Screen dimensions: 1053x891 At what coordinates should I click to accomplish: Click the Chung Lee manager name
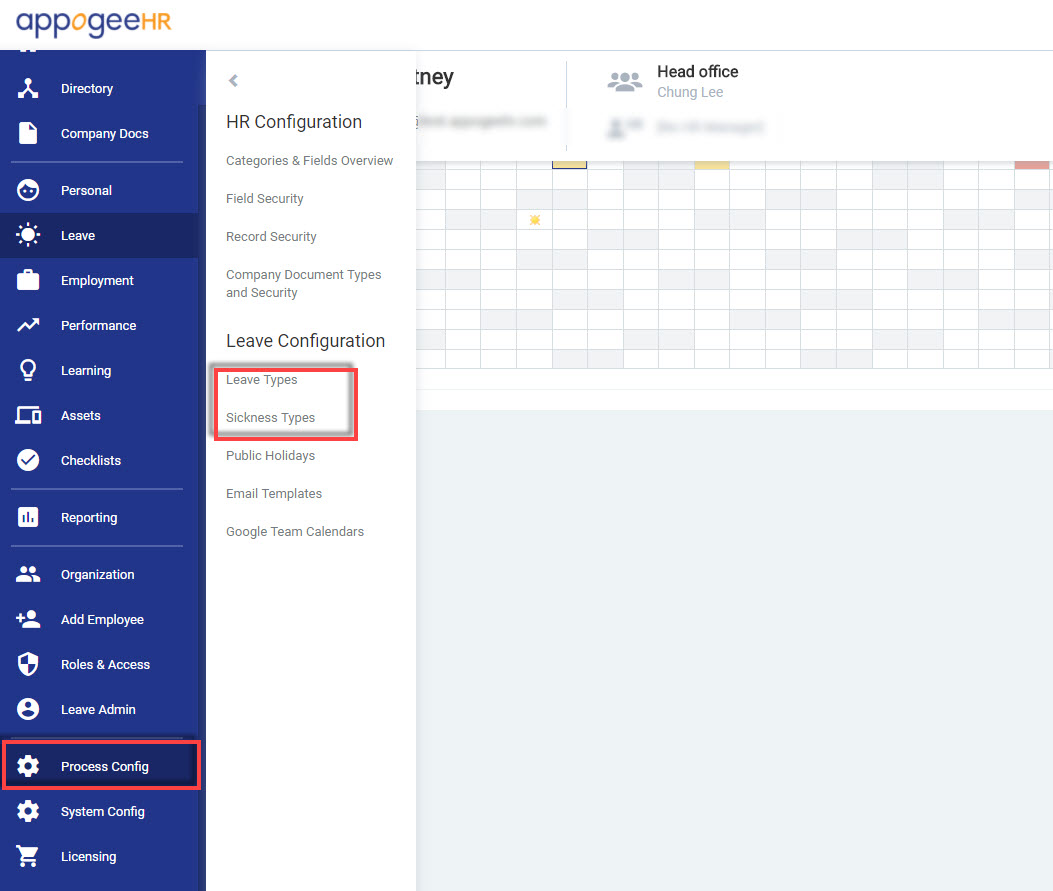click(690, 92)
